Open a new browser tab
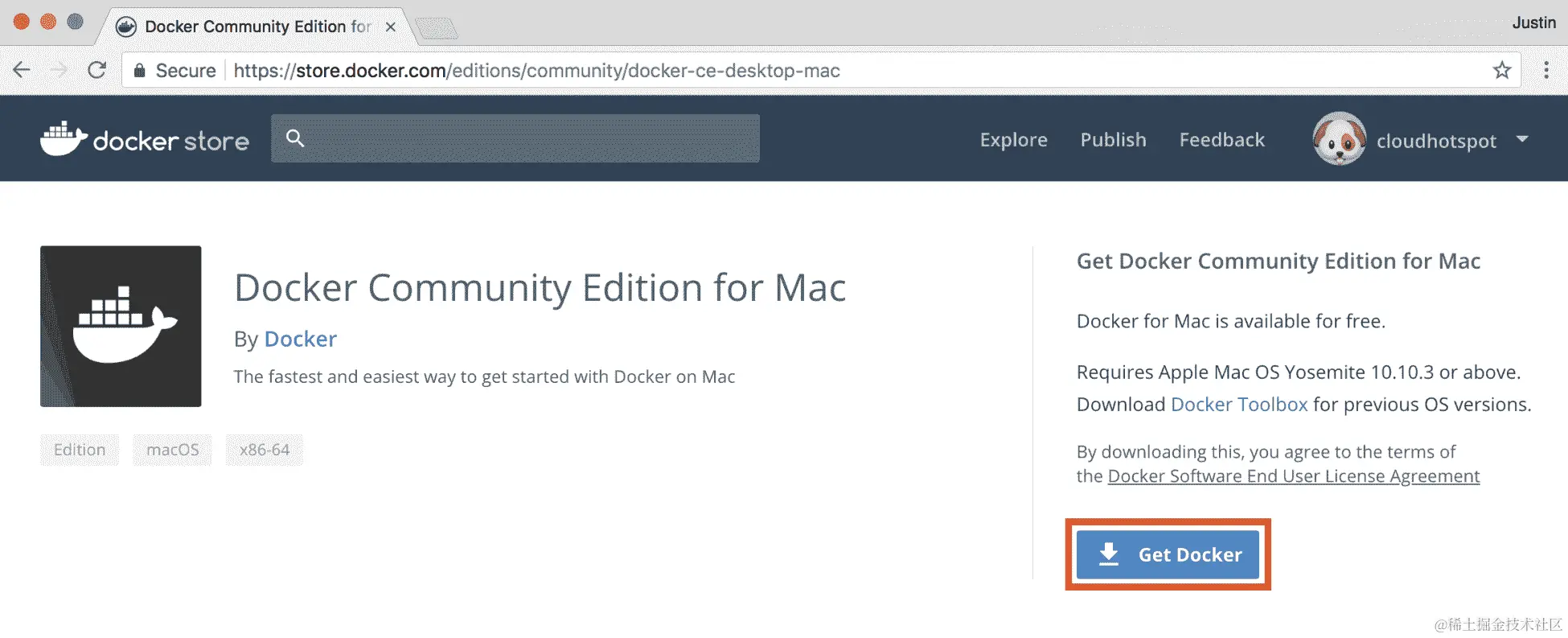 437,29
